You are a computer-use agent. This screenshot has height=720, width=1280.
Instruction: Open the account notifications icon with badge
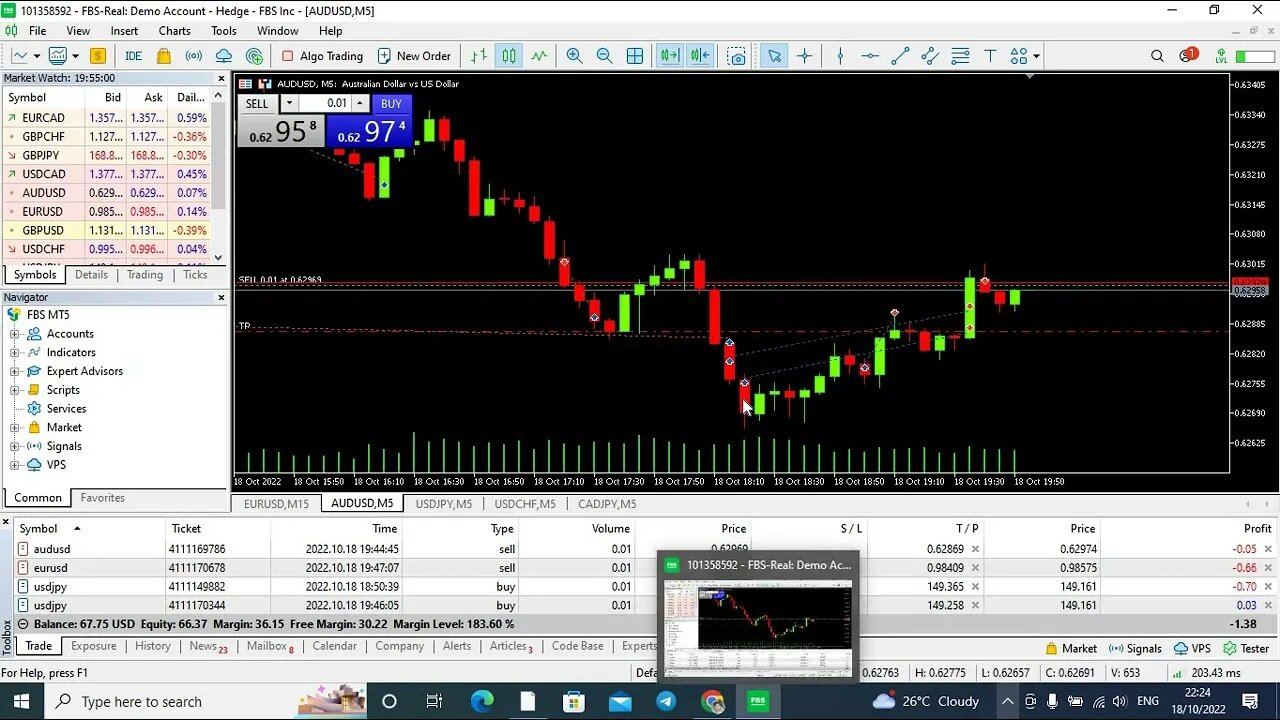point(1187,55)
